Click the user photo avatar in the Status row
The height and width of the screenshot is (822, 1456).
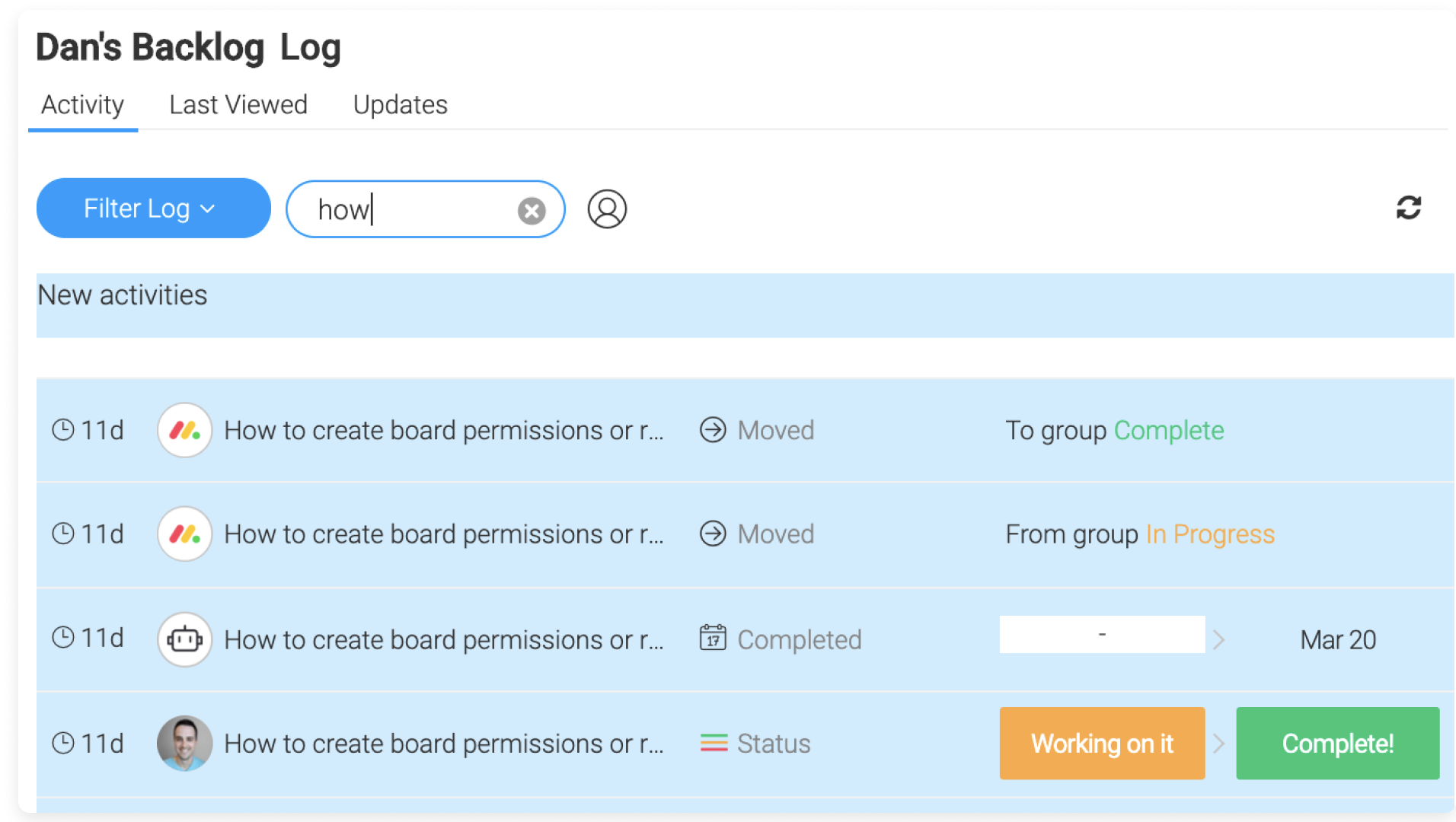(184, 744)
